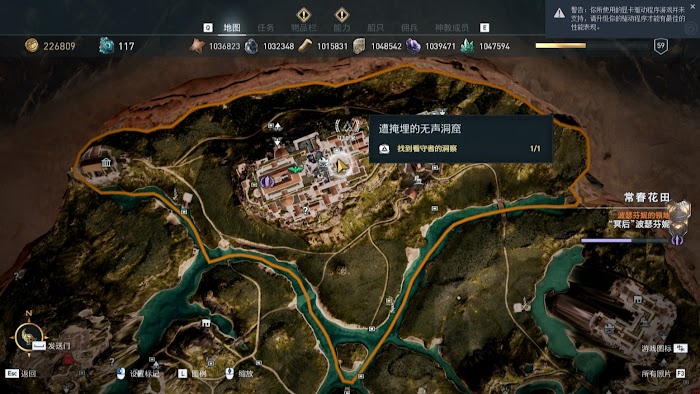The height and width of the screenshot is (394, 700).
Task: Click the green winged icon in the city
Action: click(295, 170)
